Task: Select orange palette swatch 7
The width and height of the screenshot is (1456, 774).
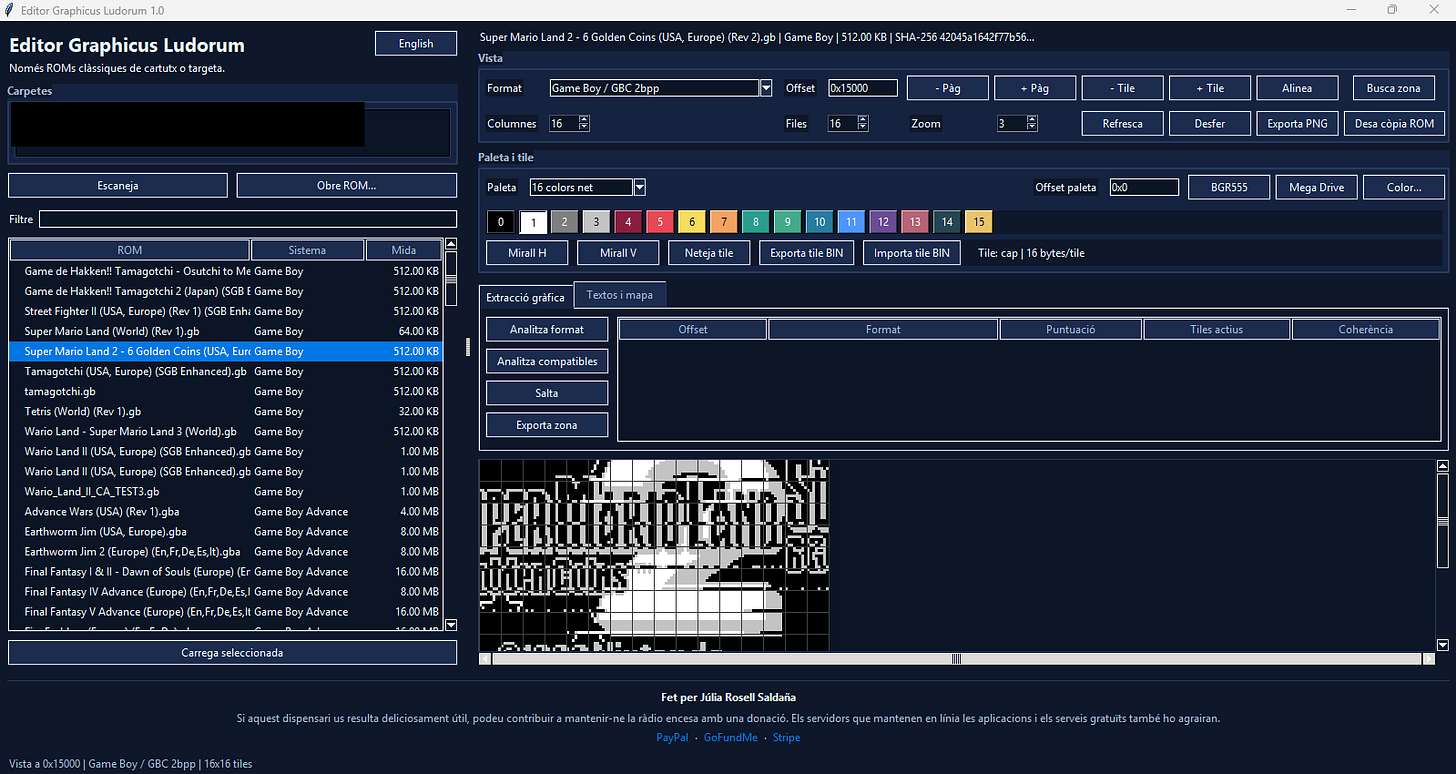Action: tap(724, 222)
